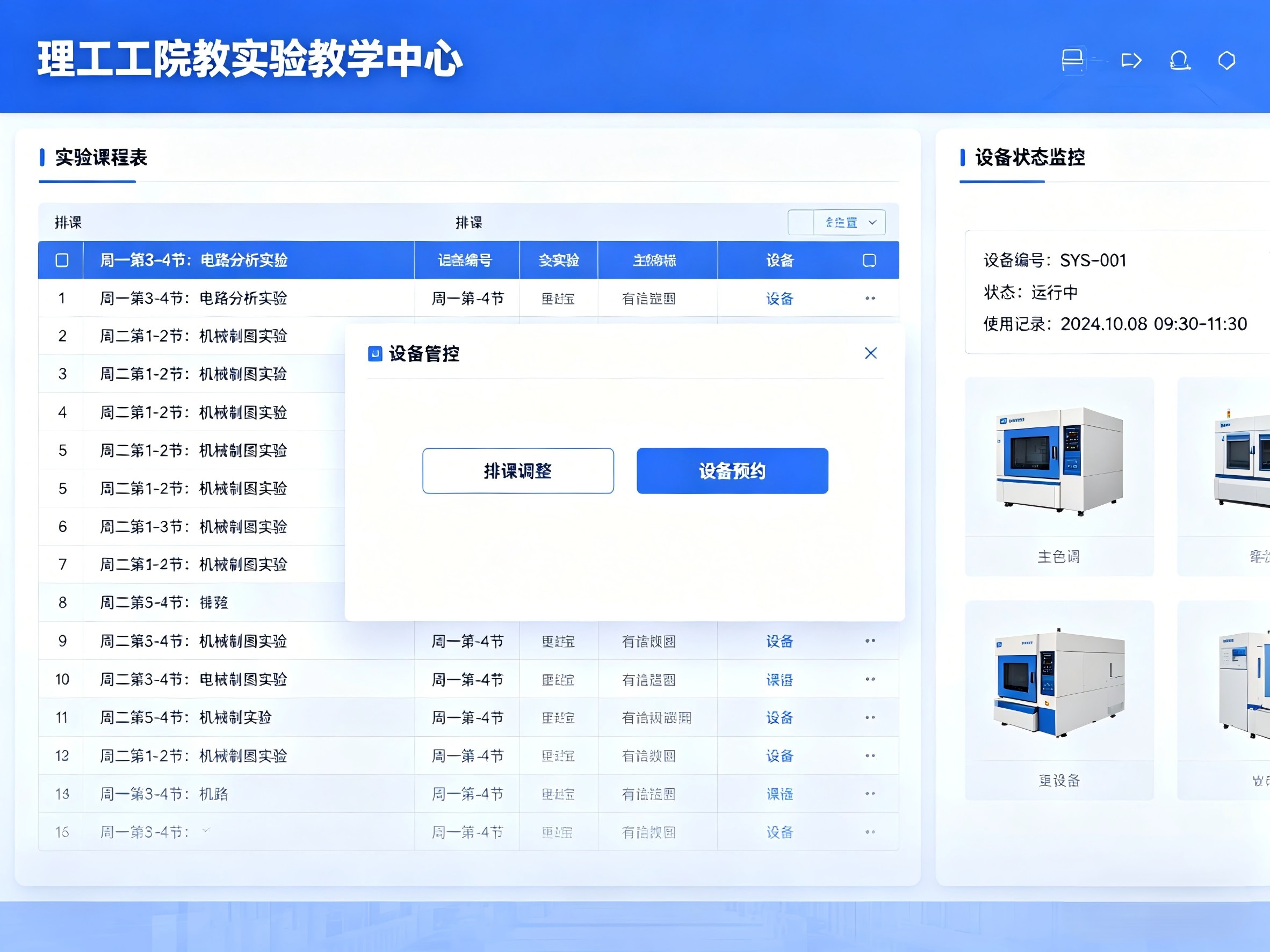
Task: Toggle checkbox at right of table header
Action: [869, 260]
